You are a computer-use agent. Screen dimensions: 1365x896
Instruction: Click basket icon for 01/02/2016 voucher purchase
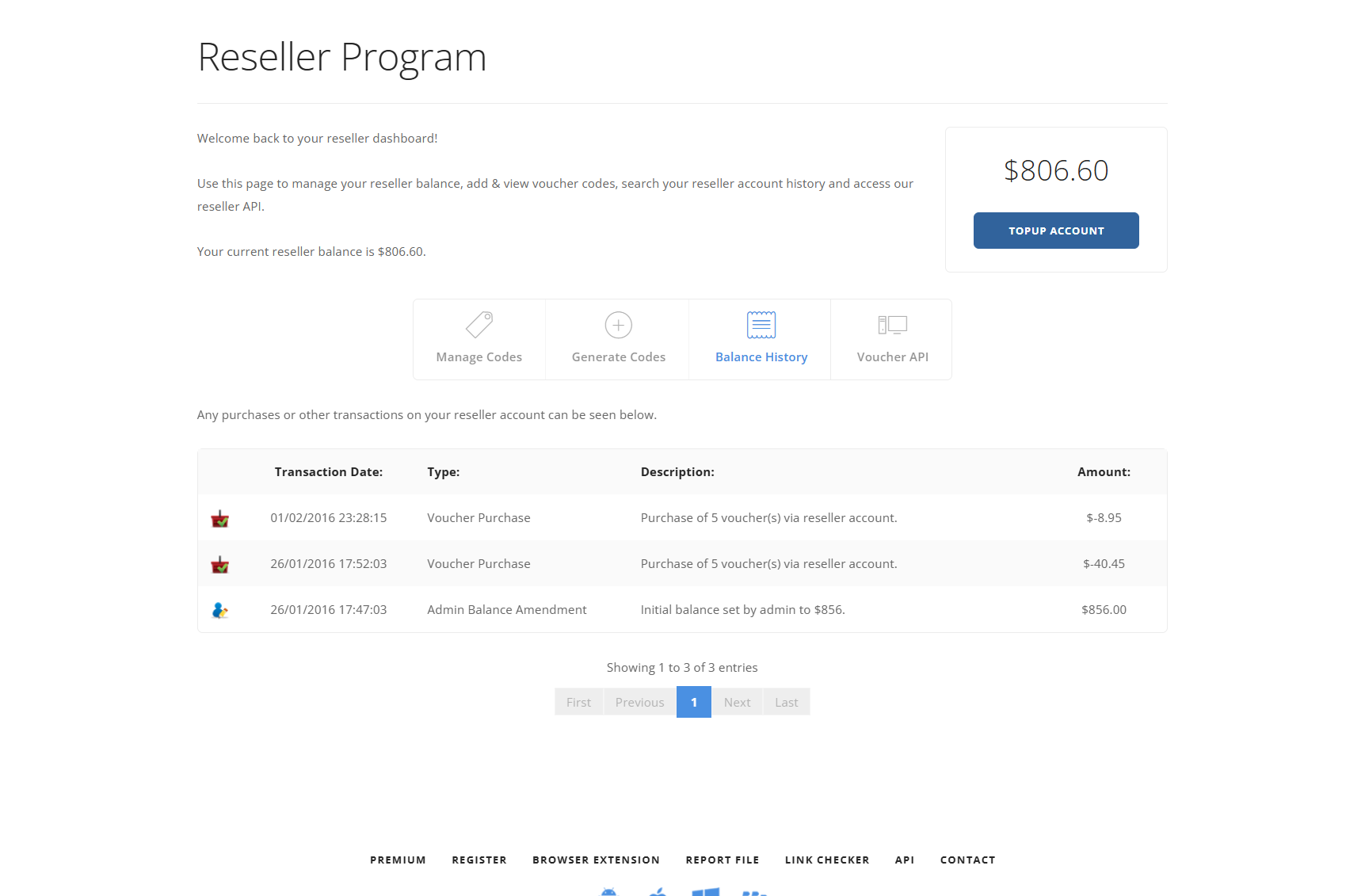pyautogui.click(x=220, y=519)
